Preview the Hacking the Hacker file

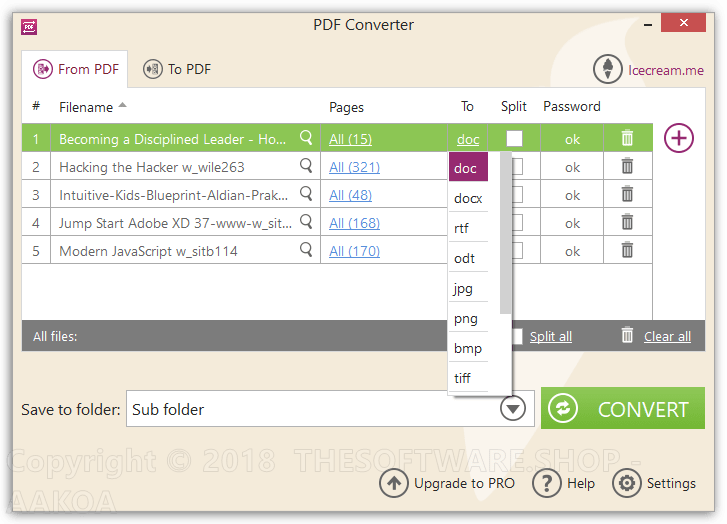[306, 166]
